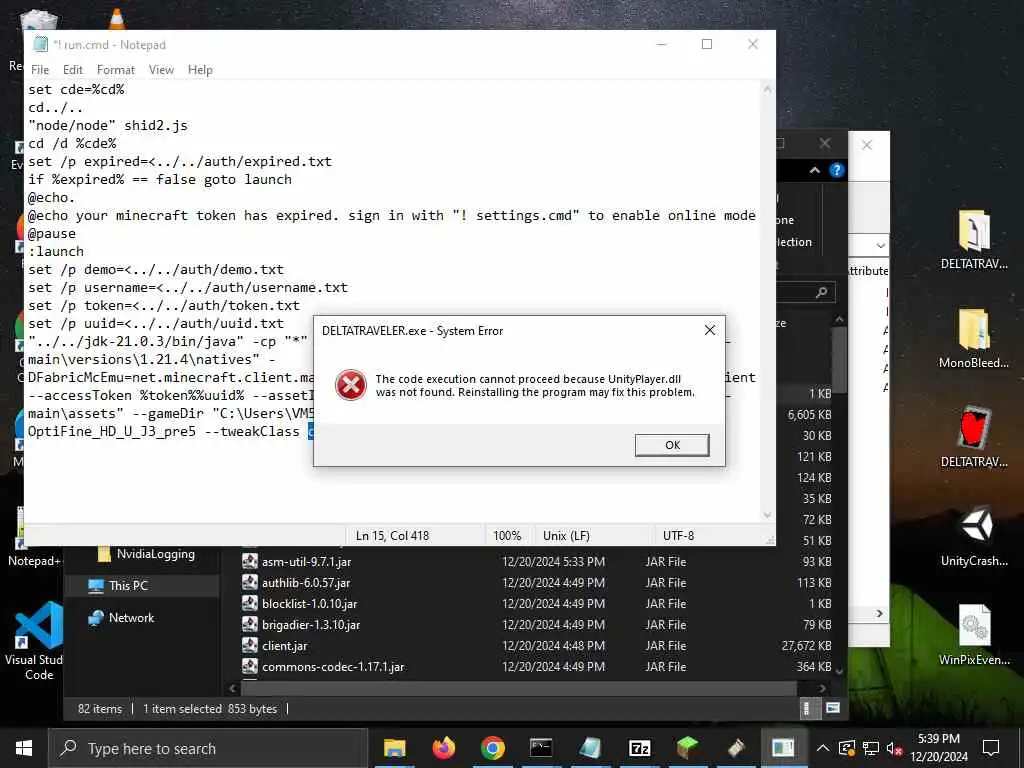Open the Format menu in Notepad
The image size is (1024, 768).
tap(116, 70)
